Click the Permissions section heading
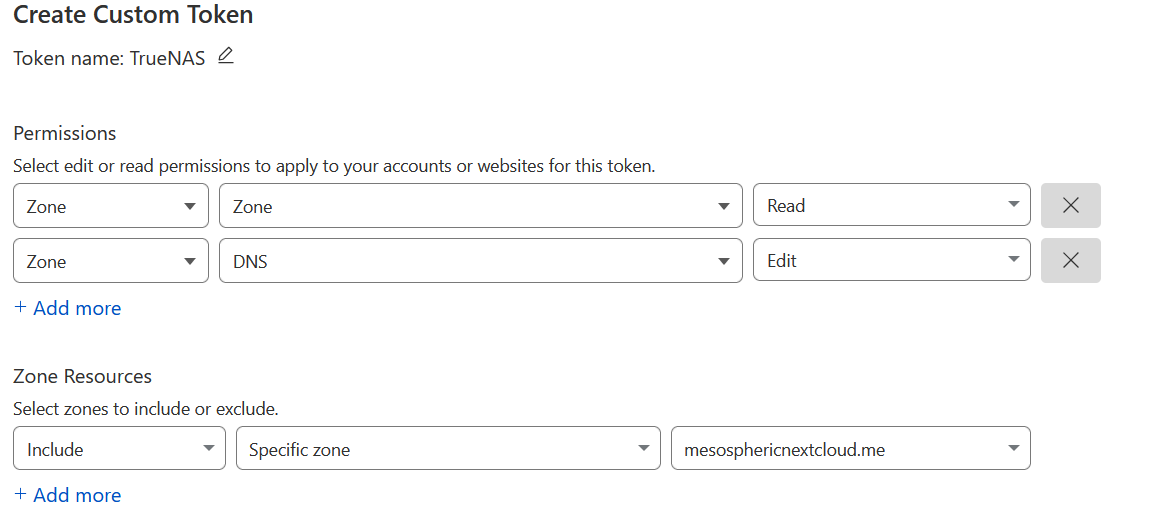This screenshot has height=528, width=1160. coord(65,133)
